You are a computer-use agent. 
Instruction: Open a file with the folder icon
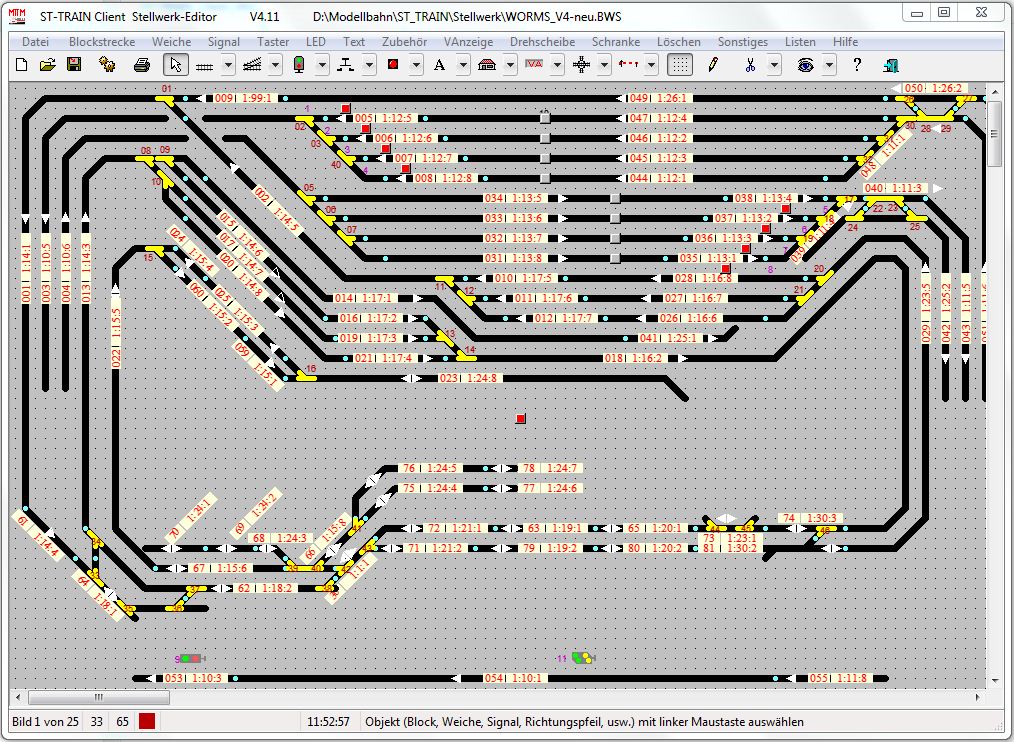(47, 65)
